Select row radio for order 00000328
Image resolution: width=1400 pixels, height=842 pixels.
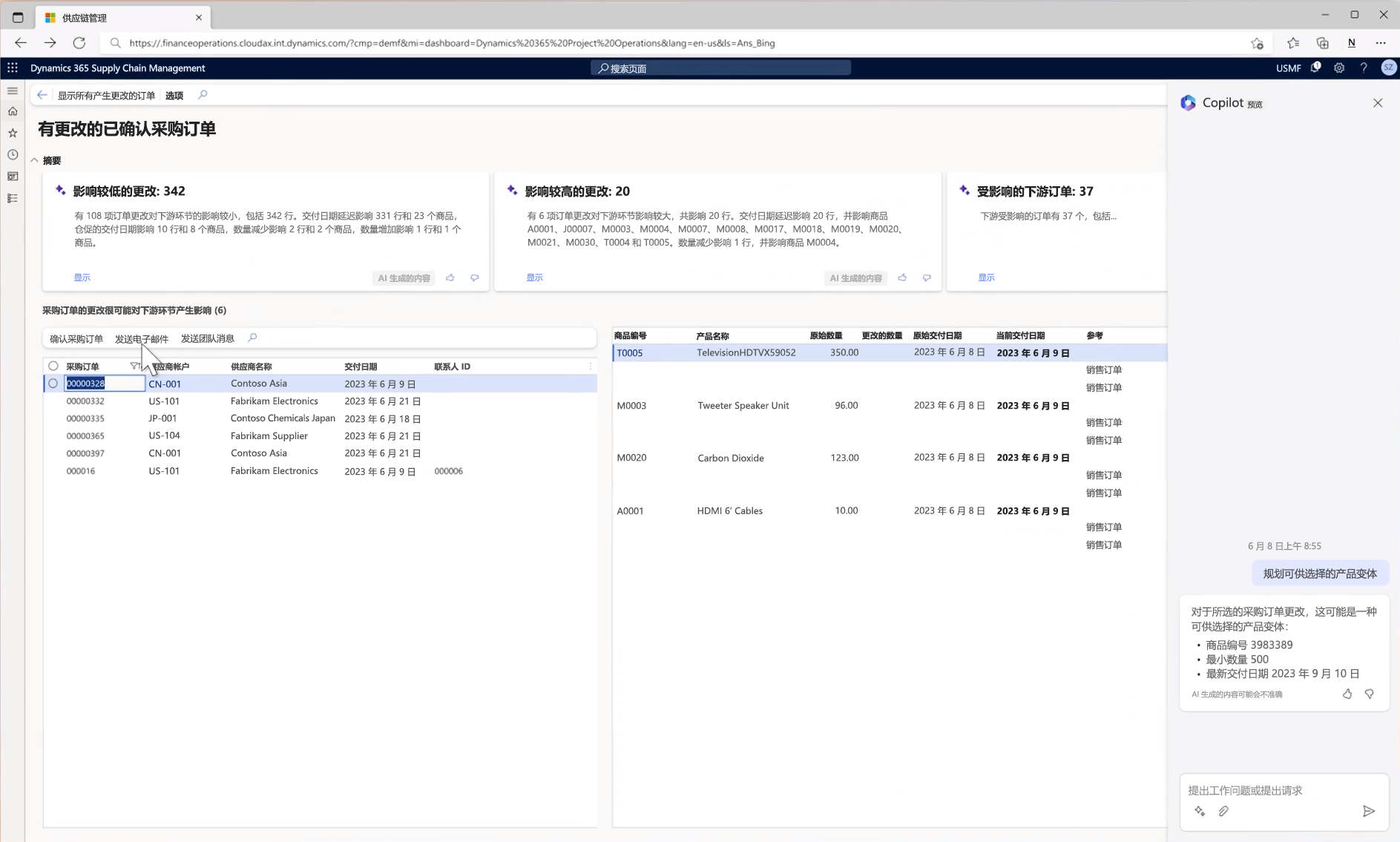(x=53, y=384)
